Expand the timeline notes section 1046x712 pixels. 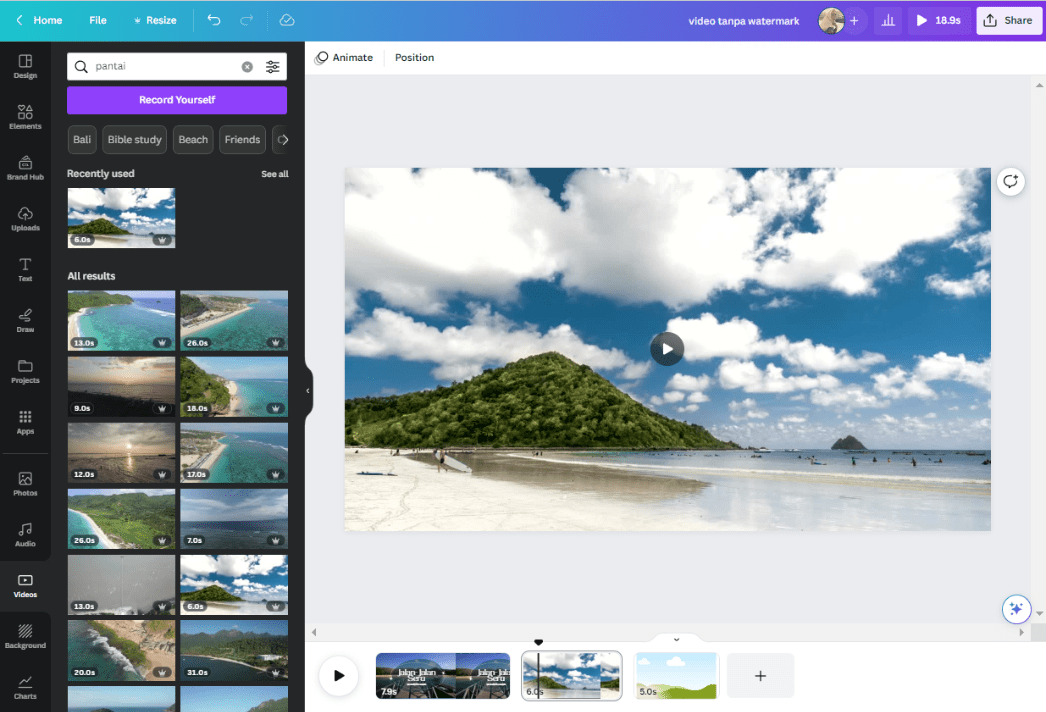coord(675,639)
